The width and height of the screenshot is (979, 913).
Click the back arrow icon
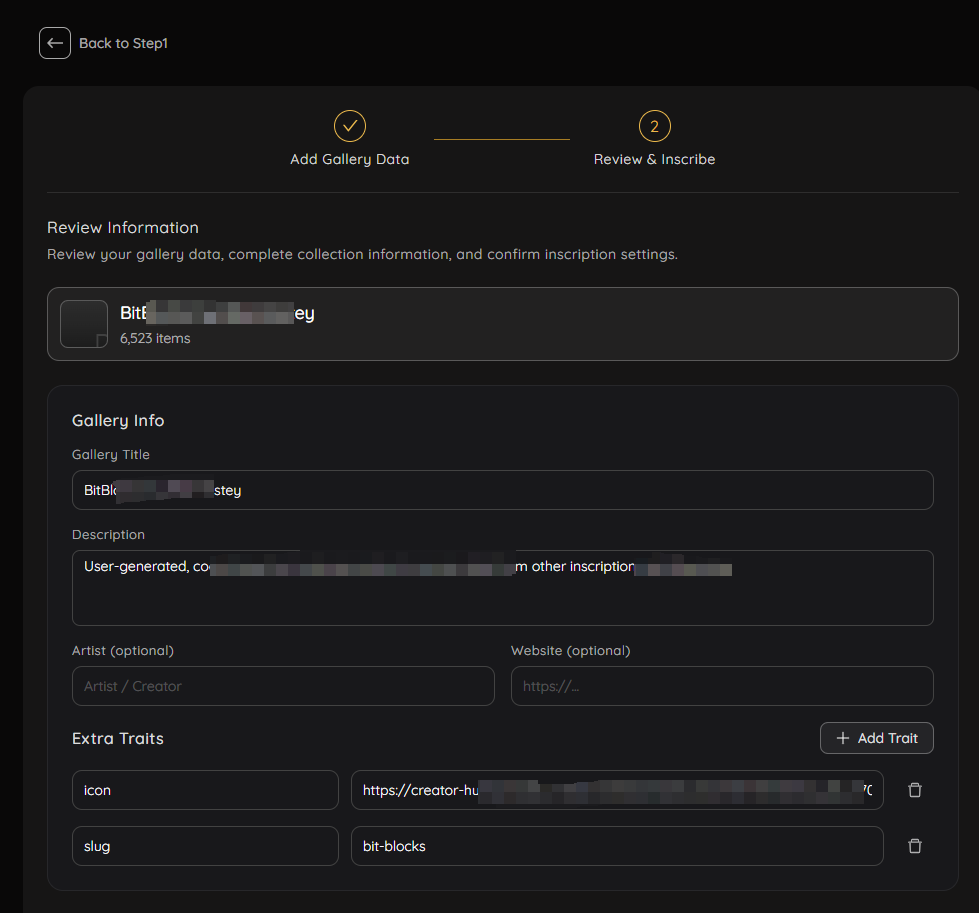pos(55,43)
